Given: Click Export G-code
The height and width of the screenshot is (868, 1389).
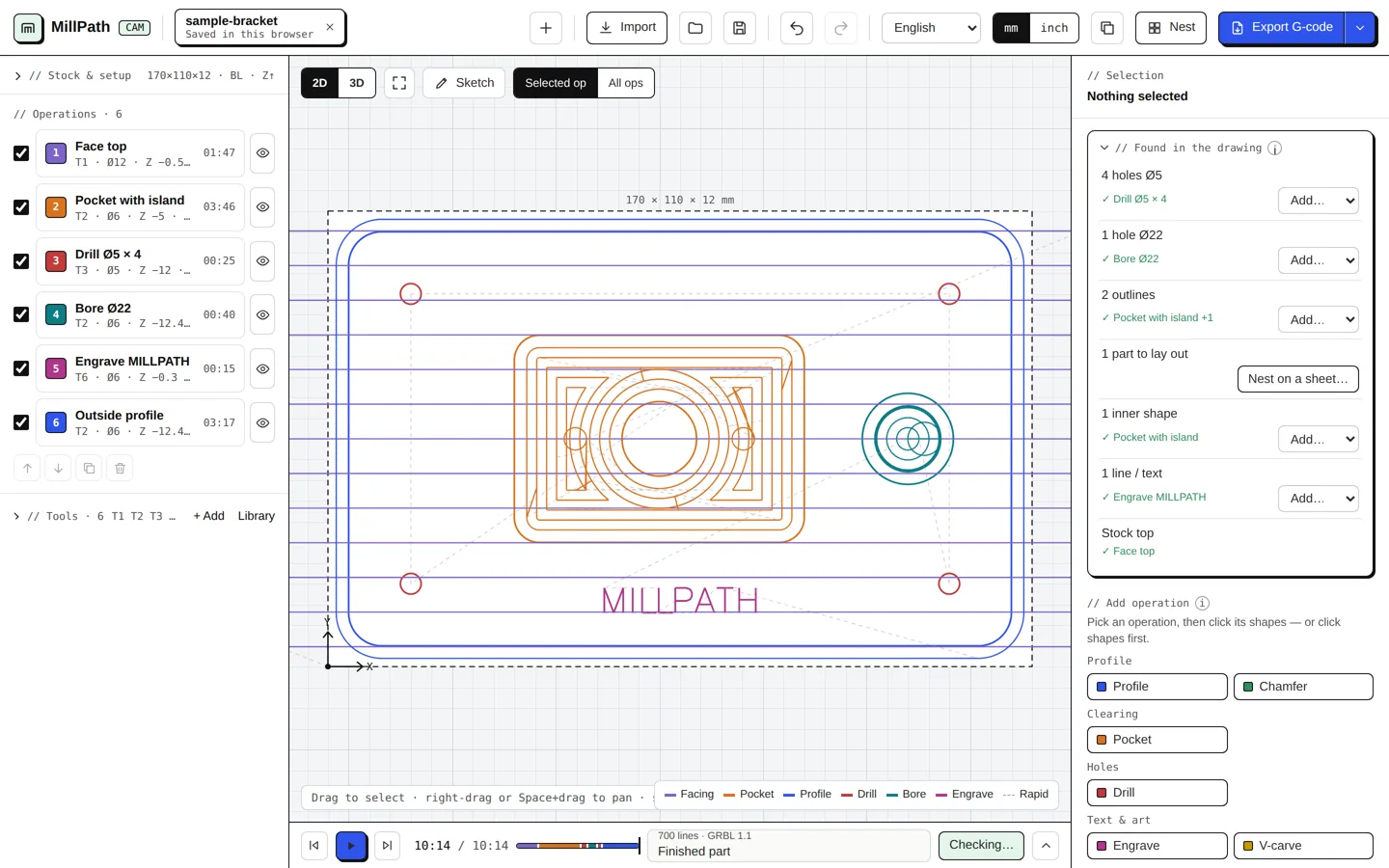Looking at the screenshot, I should coord(1282,27).
